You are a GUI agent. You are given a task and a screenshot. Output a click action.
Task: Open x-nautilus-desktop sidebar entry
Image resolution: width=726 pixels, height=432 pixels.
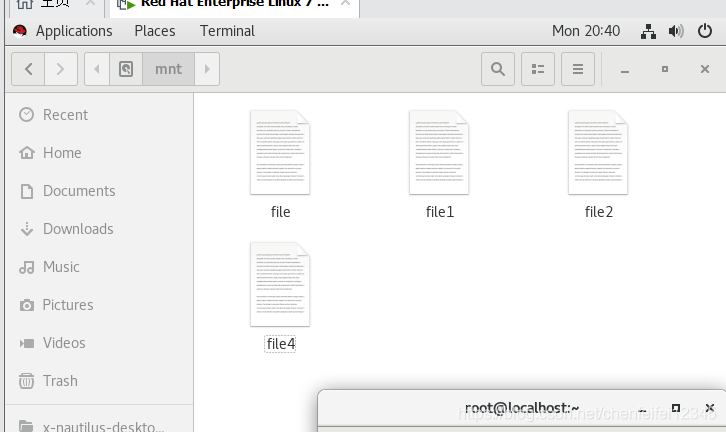point(99,426)
